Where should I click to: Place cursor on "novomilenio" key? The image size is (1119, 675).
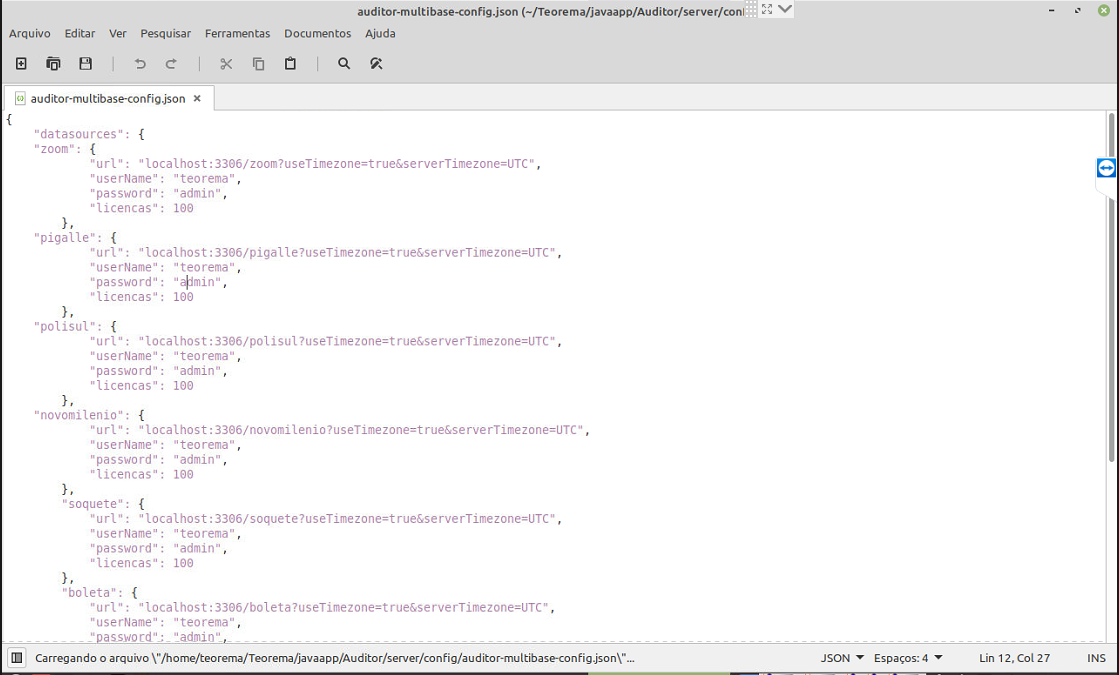pos(79,415)
